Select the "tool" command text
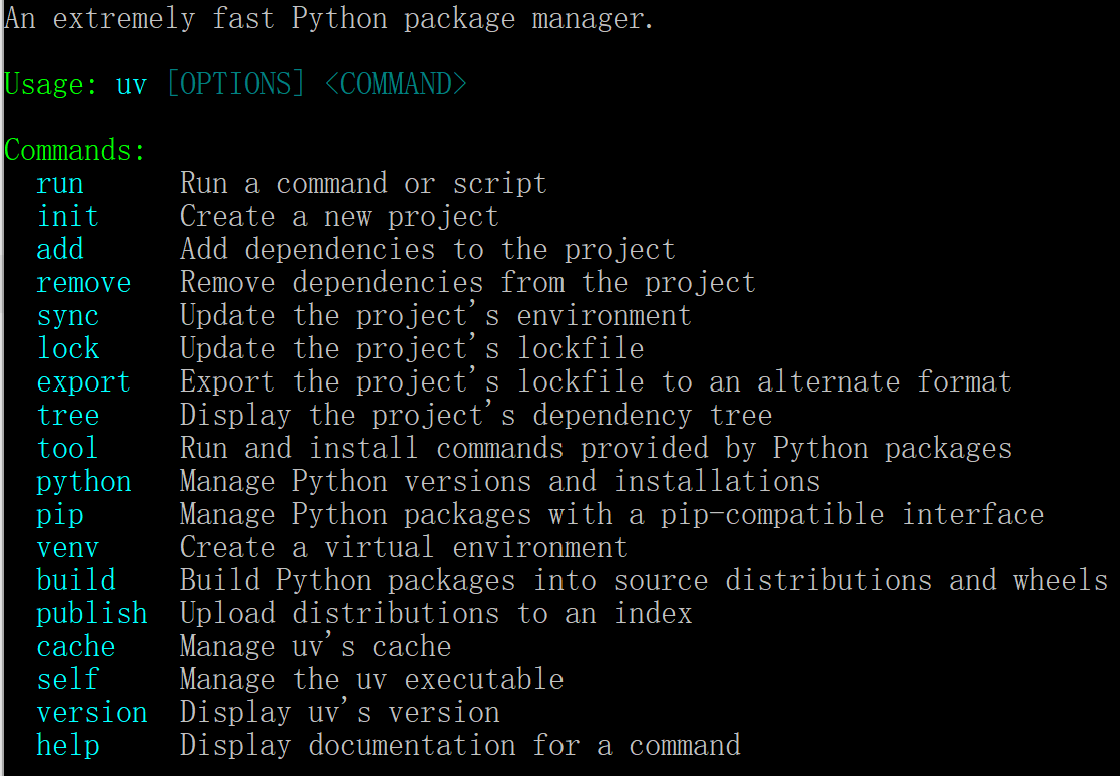The width and height of the screenshot is (1120, 776). pyautogui.click(x=68, y=448)
